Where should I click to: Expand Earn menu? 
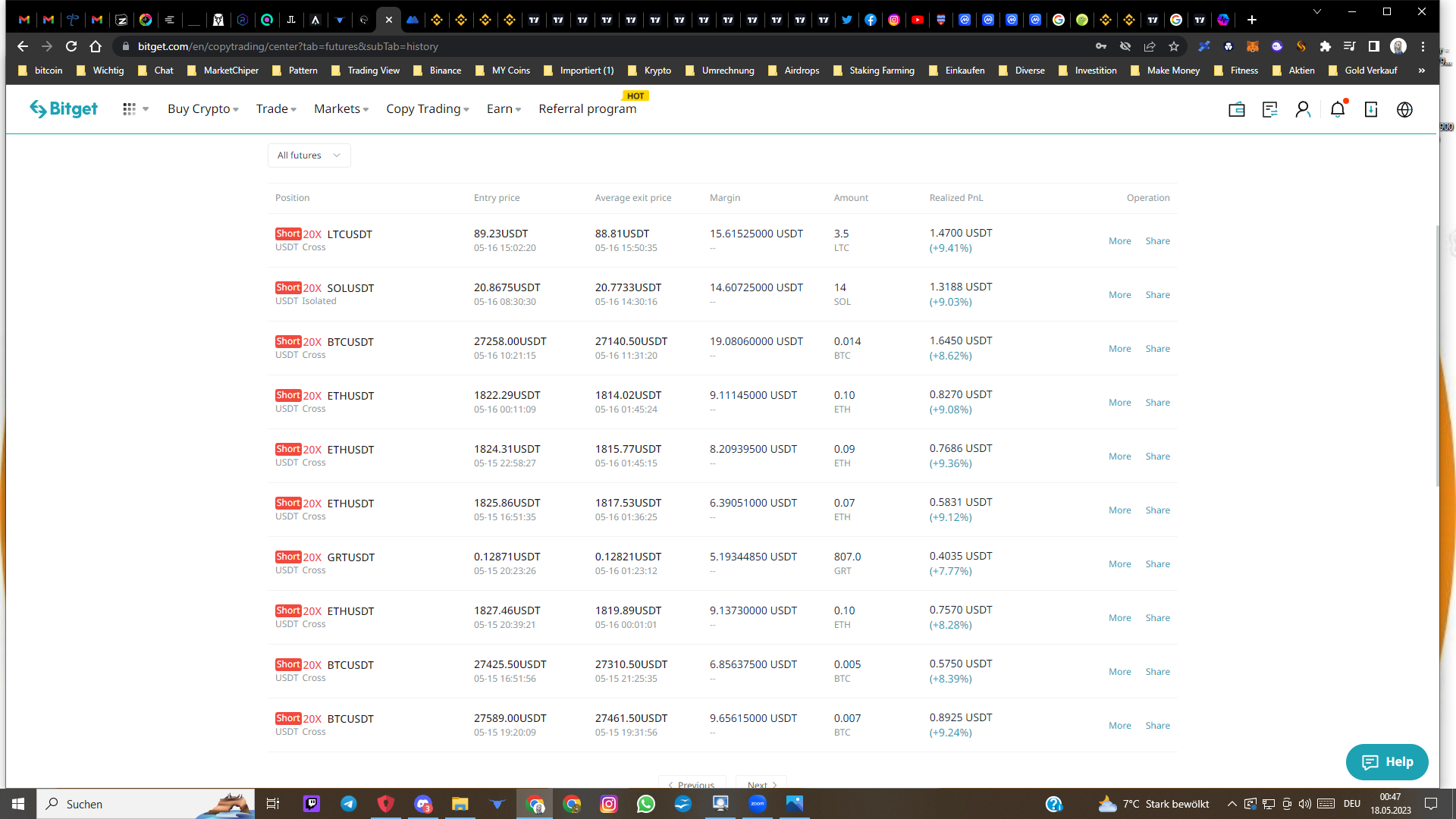[x=504, y=109]
